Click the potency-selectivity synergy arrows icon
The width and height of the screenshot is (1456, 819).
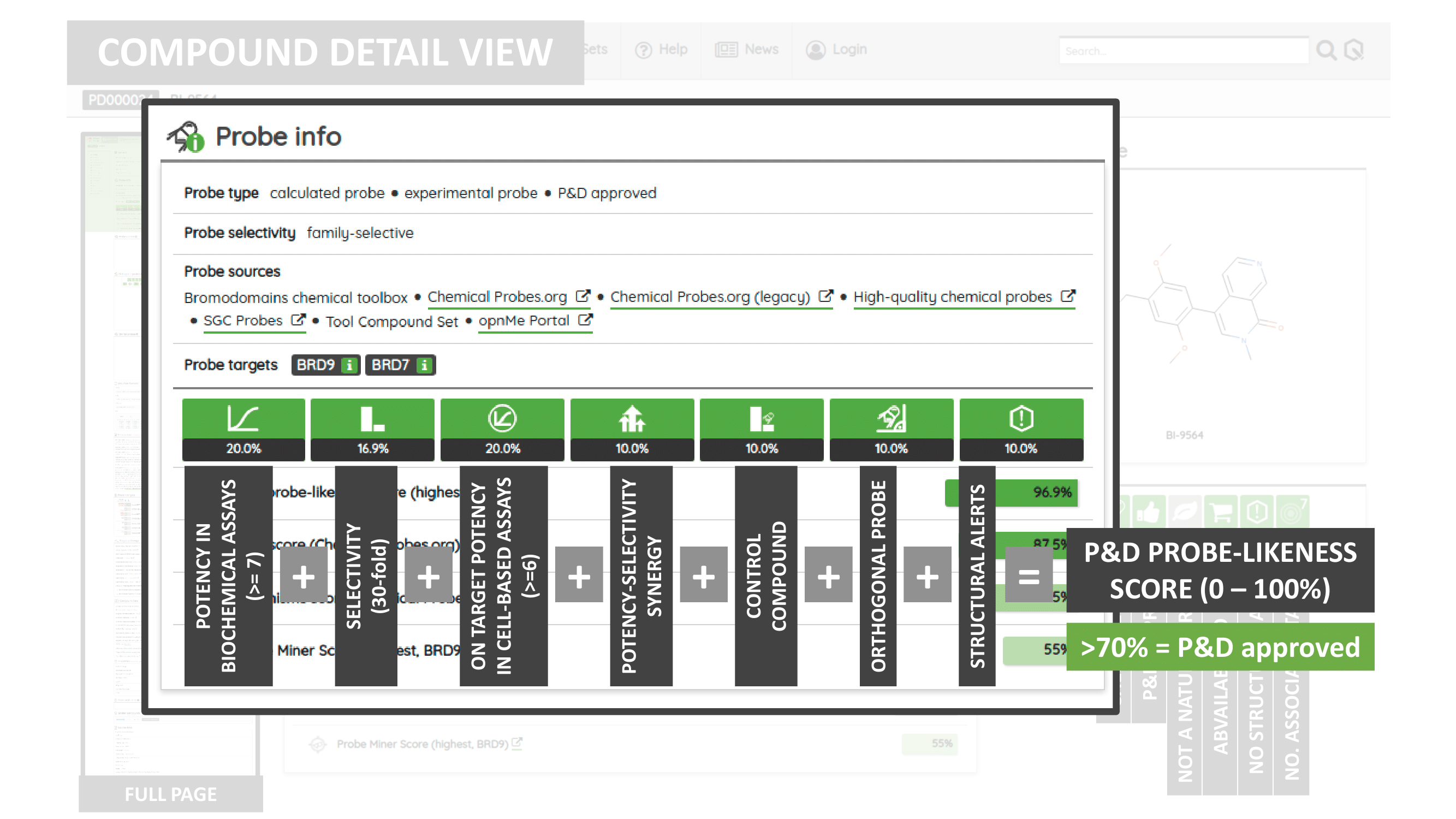point(632,419)
